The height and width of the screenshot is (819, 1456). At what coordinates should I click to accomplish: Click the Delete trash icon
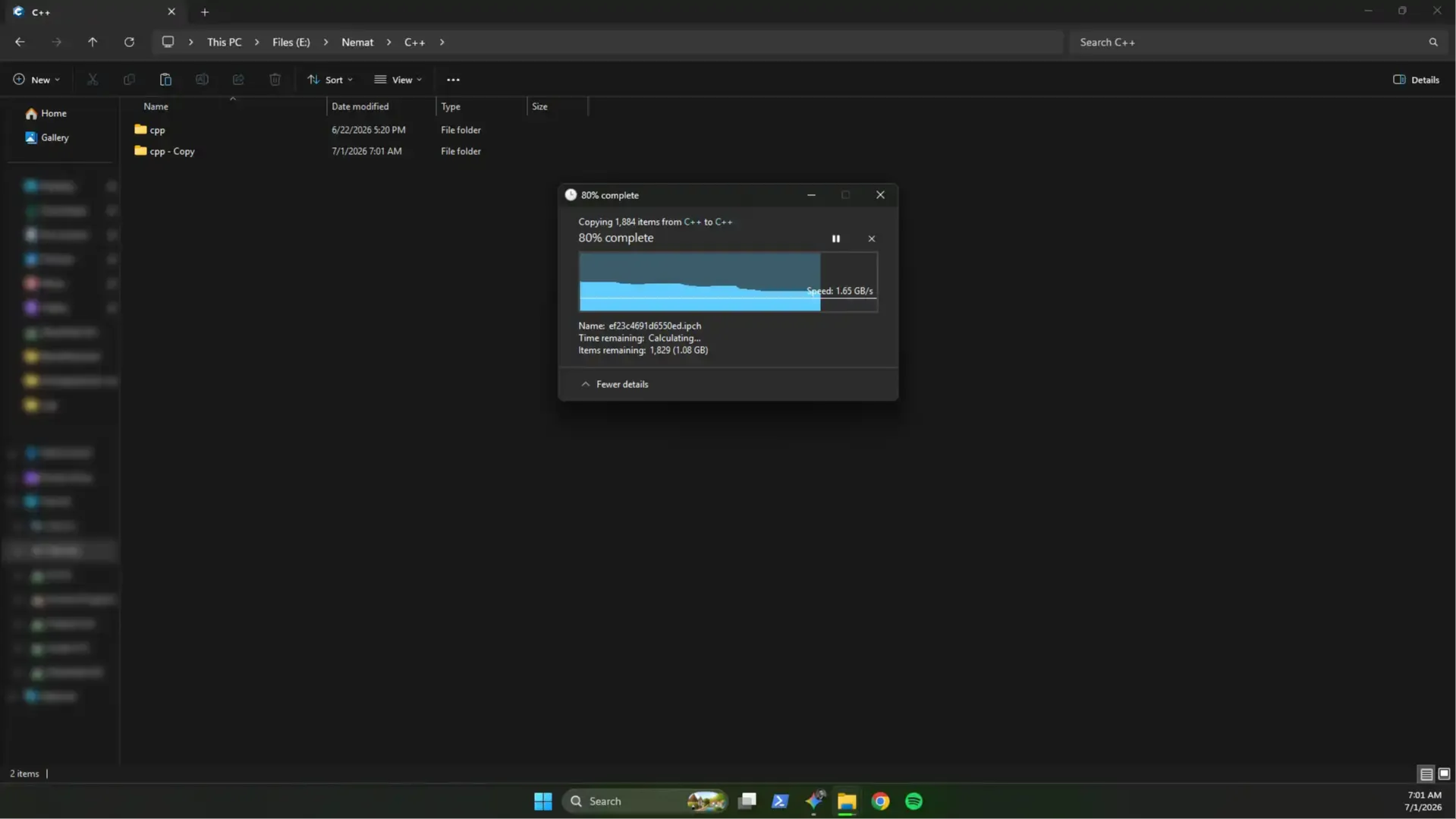coord(275,80)
